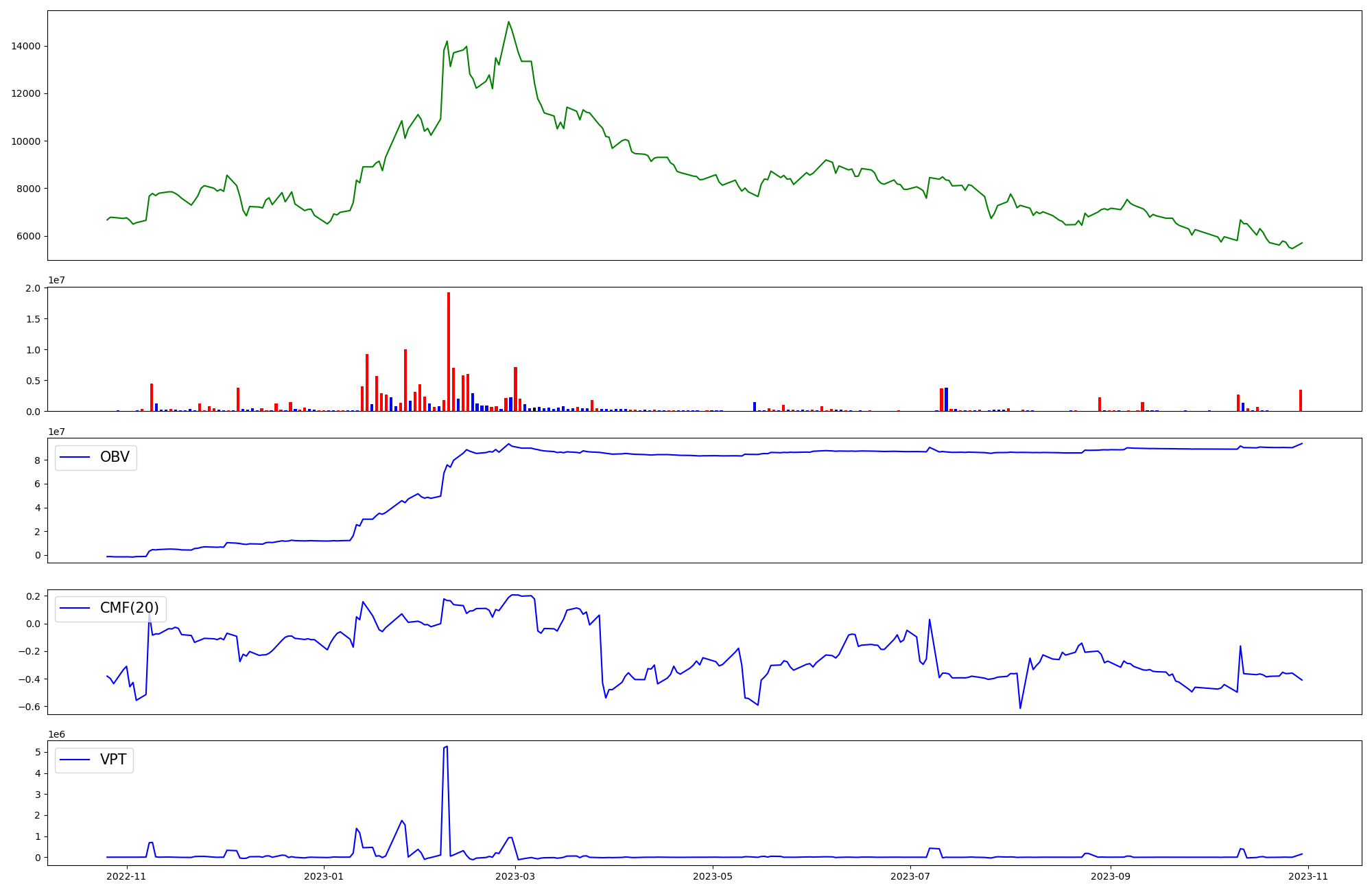Click the blue line sample in VPT legend
This screenshot has height=892, width=1372.
coord(75,760)
